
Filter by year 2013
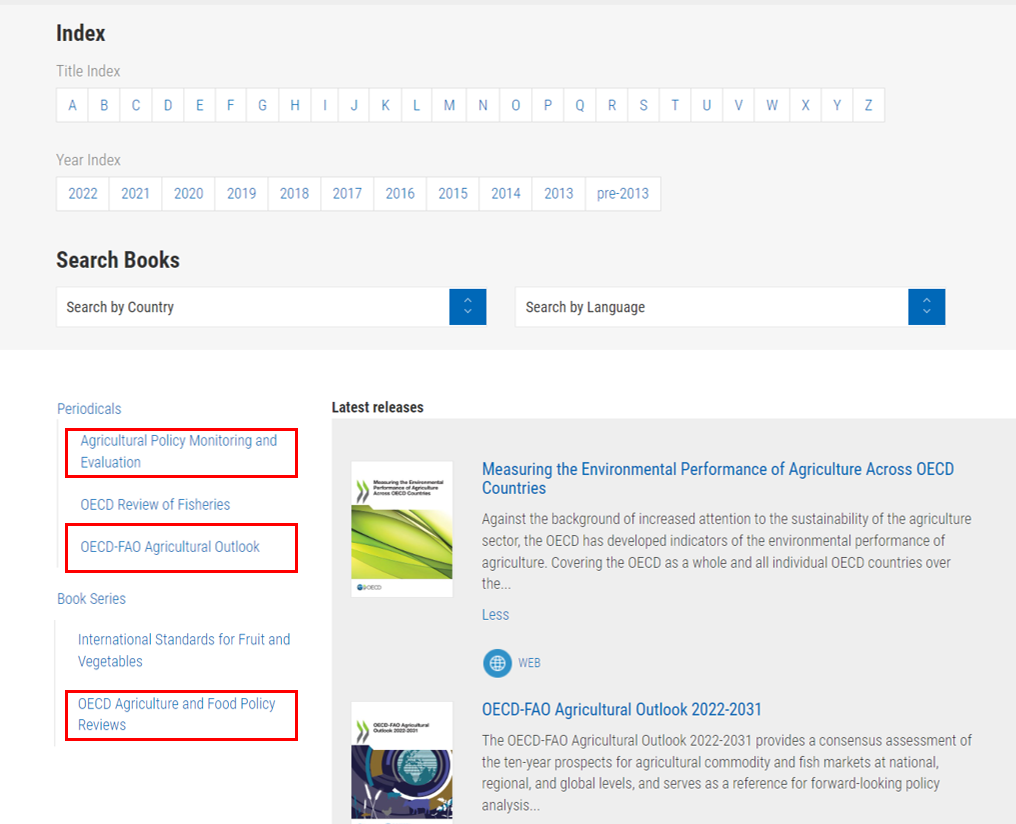pyautogui.click(x=559, y=194)
